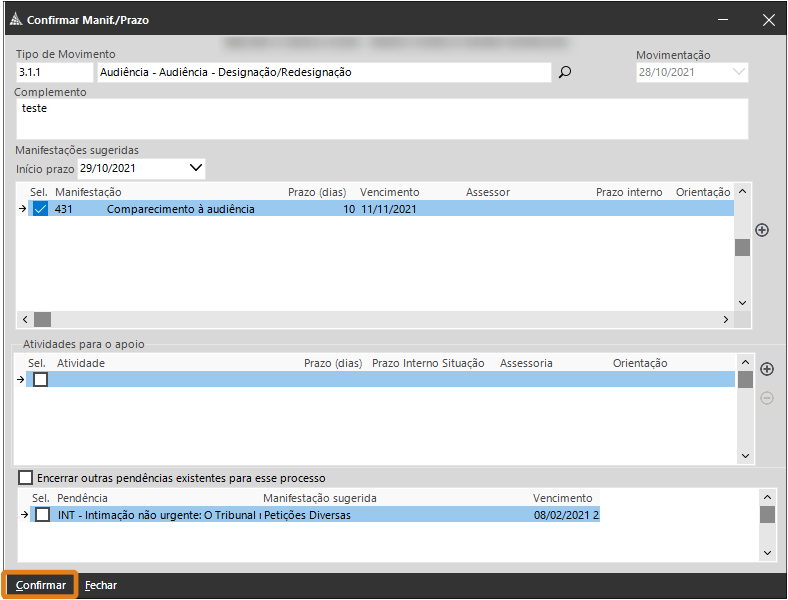Open the Movimentação date dropdown
The width and height of the screenshot is (788, 600).
(x=738, y=72)
